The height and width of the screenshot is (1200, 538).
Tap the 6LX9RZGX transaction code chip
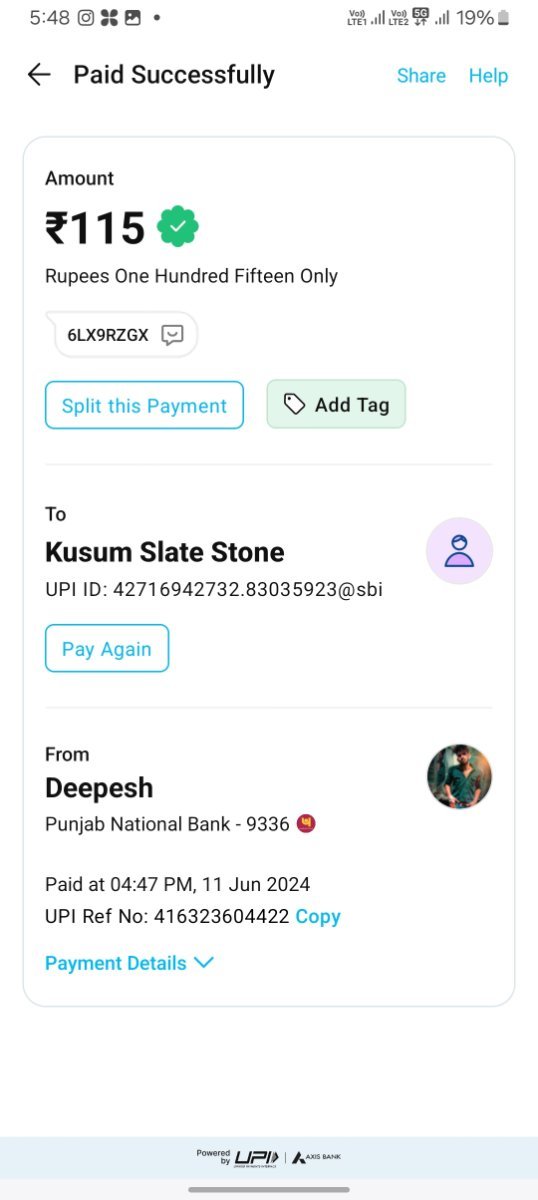click(125, 335)
